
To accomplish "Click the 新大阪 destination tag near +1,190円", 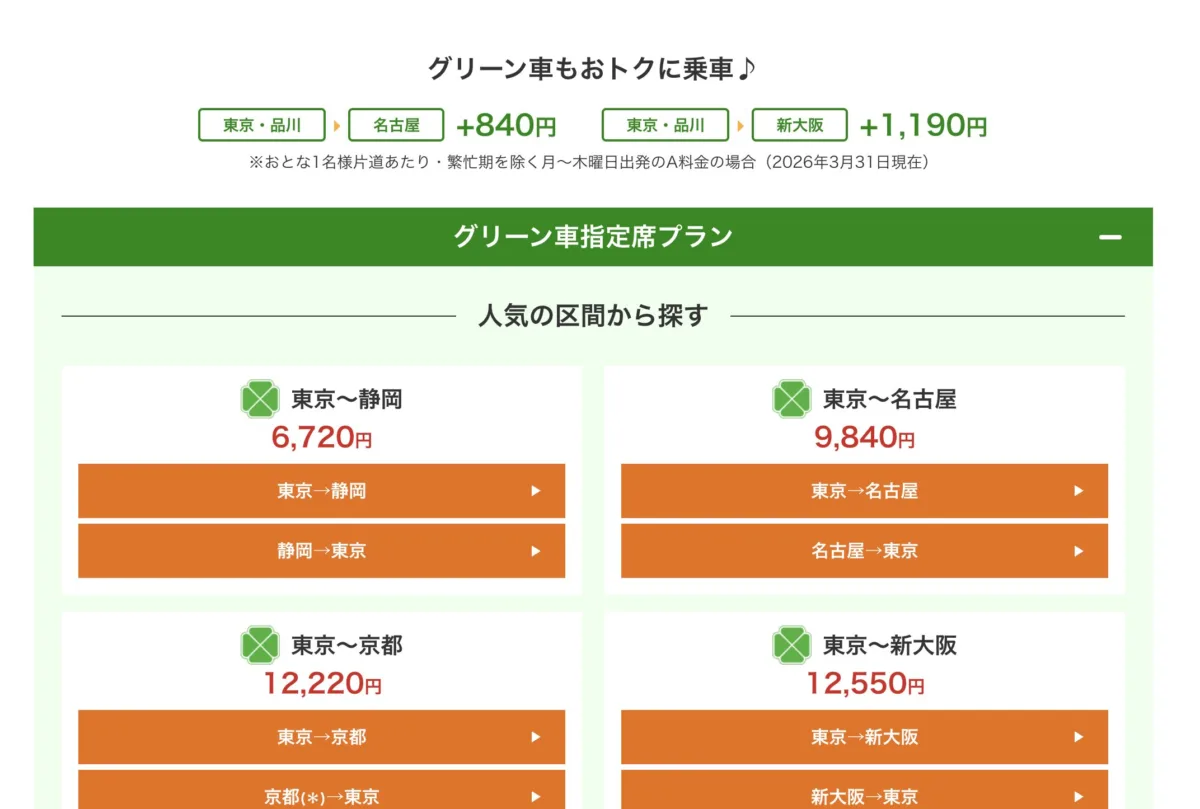I will (x=800, y=125).
